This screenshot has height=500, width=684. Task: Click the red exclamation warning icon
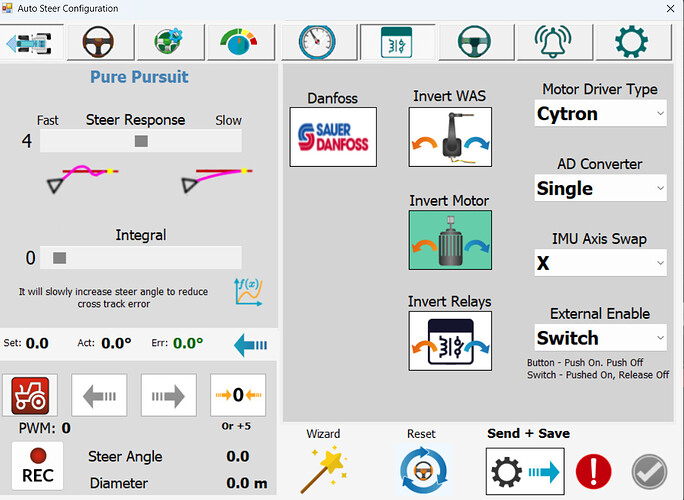pyautogui.click(x=593, y=471)
